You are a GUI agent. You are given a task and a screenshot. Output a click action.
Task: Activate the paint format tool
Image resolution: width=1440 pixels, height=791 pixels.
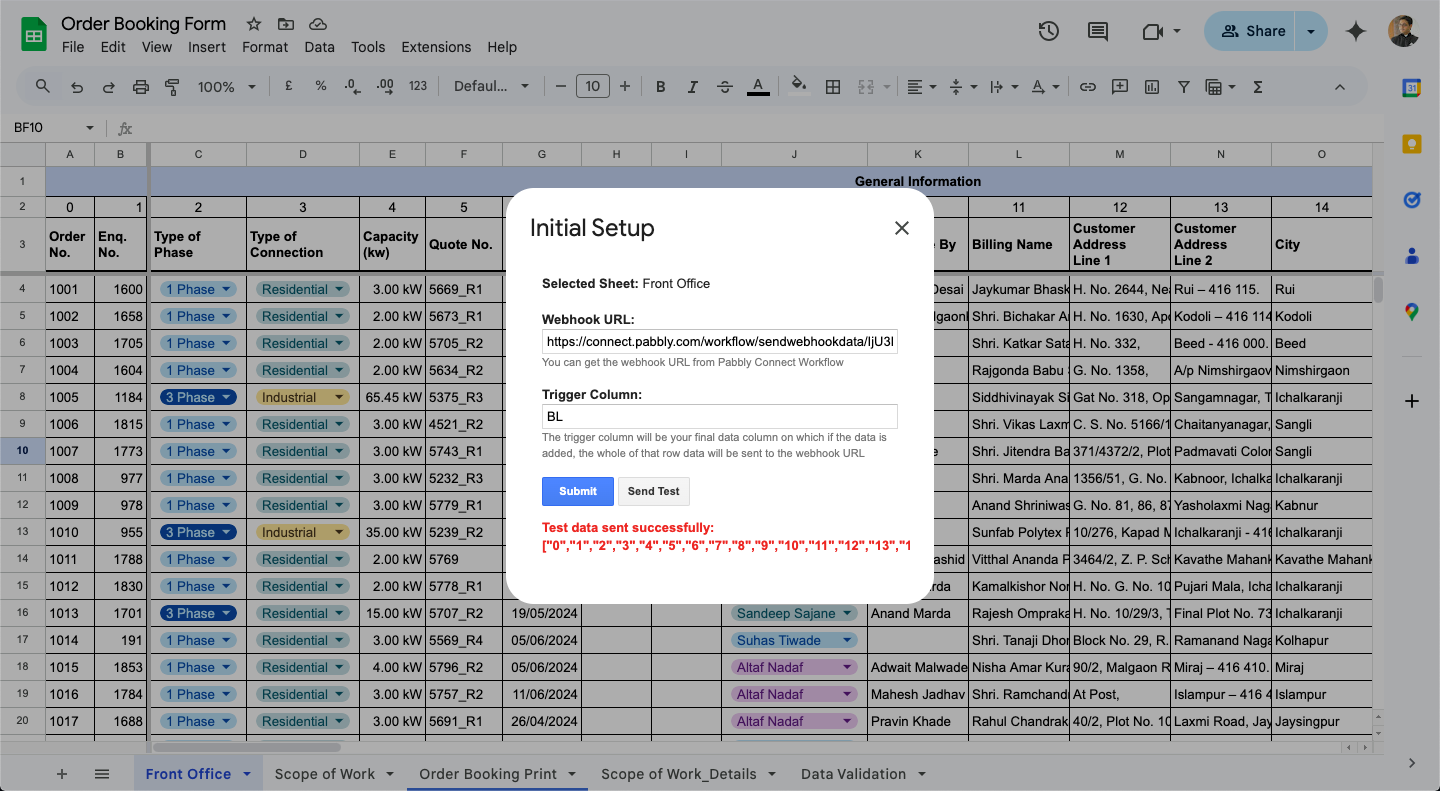[x=172, y=87]
